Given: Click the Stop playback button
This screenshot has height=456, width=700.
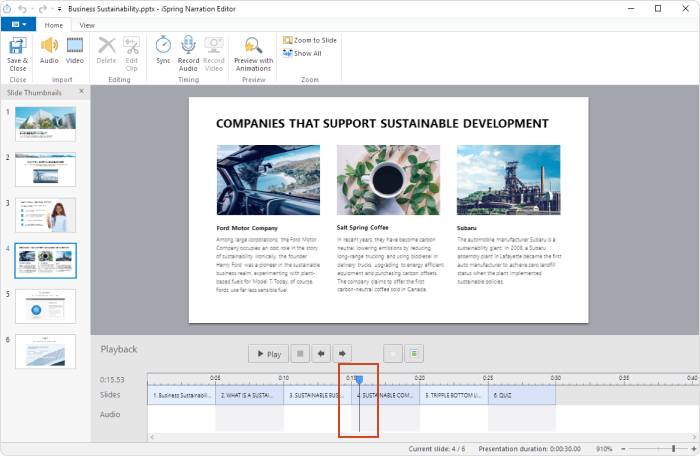Looking at the screenshot, I should [300, 354].
